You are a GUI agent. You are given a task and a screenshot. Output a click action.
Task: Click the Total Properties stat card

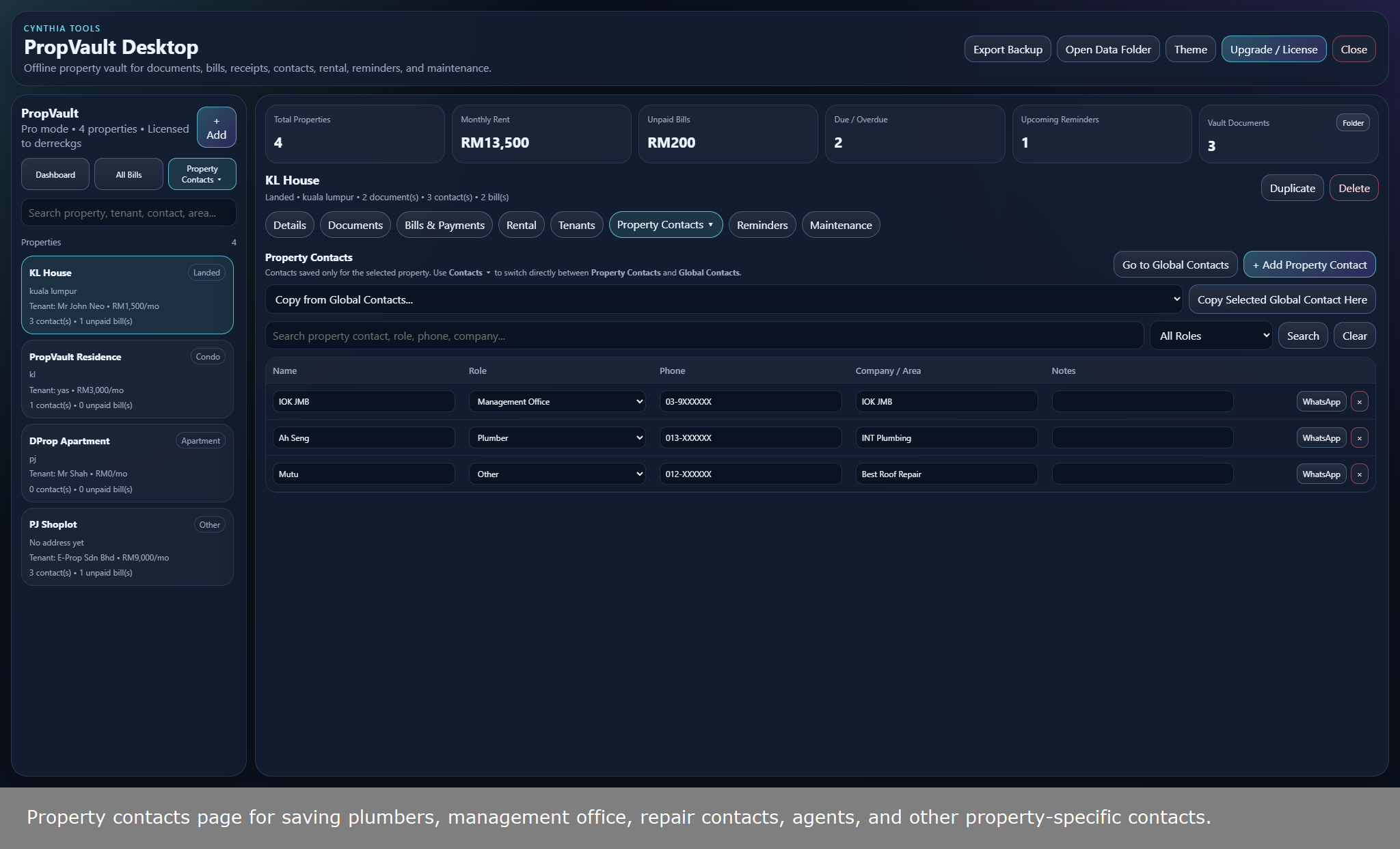355,134
